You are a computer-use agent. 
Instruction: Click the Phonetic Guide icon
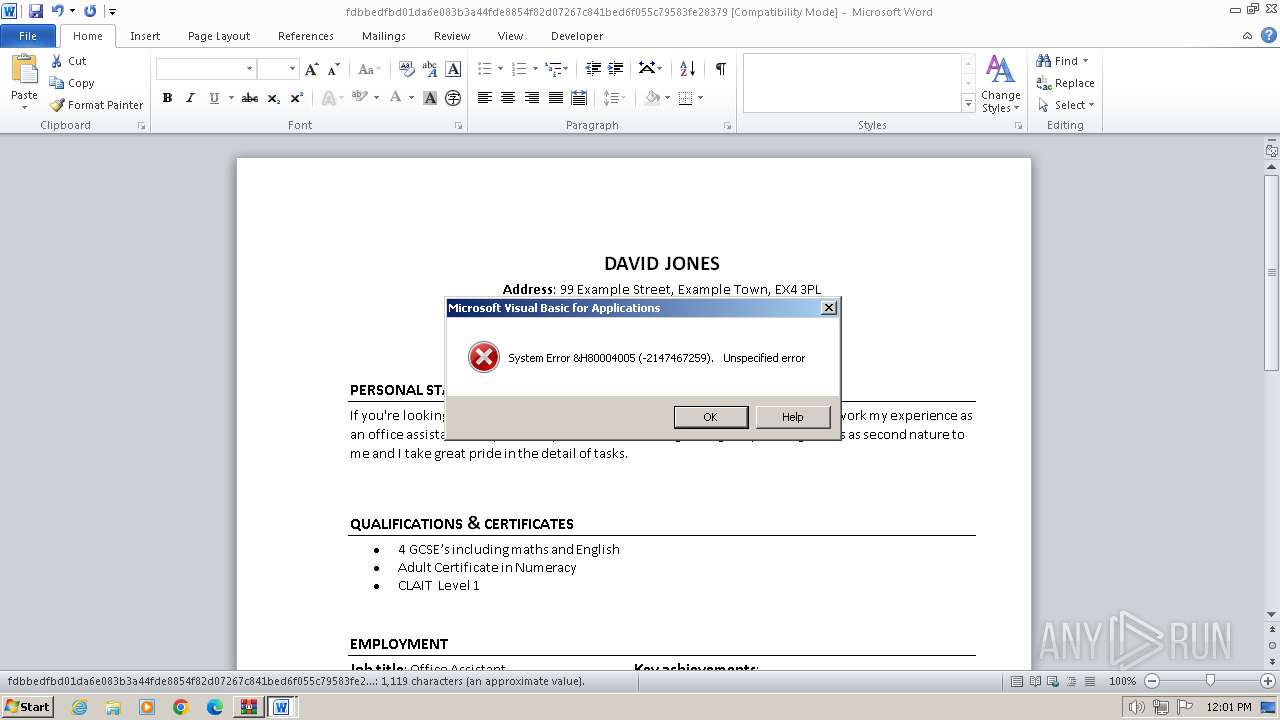tap(430, 69)
